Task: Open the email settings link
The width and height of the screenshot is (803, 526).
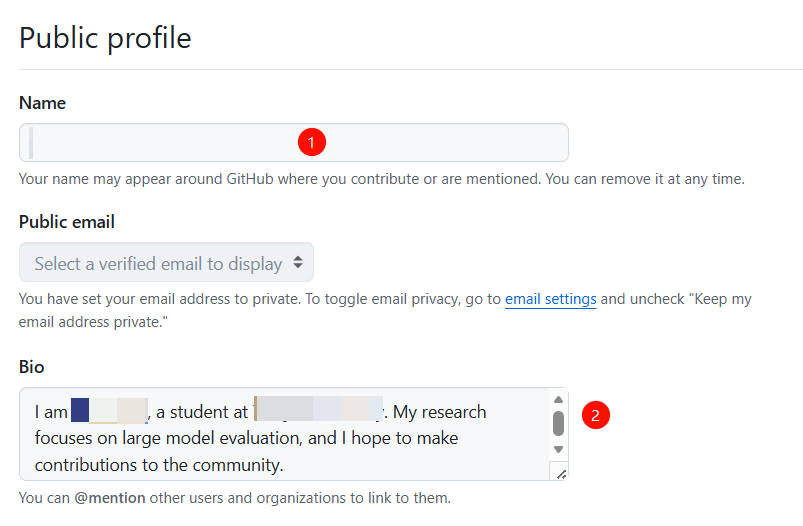Action: [550, 299]
